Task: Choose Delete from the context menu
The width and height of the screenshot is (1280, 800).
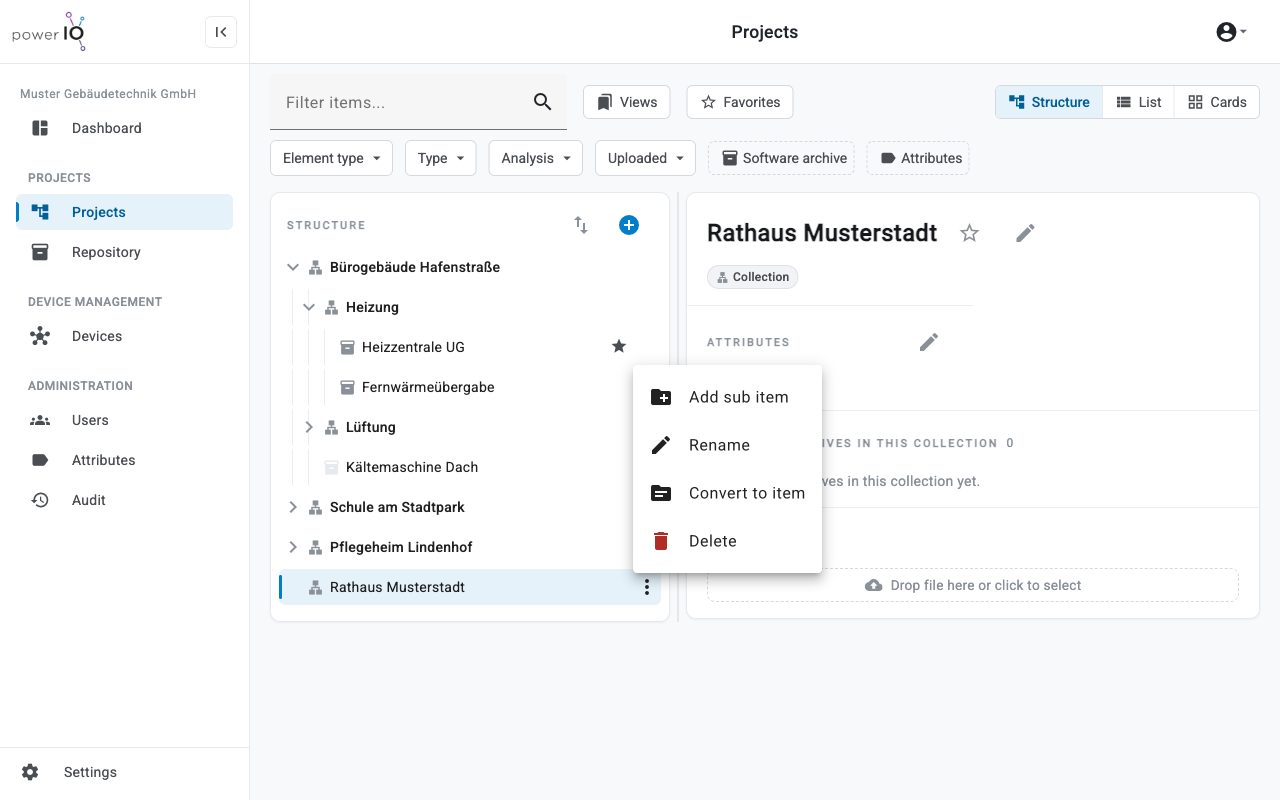Action: (727, 541)
